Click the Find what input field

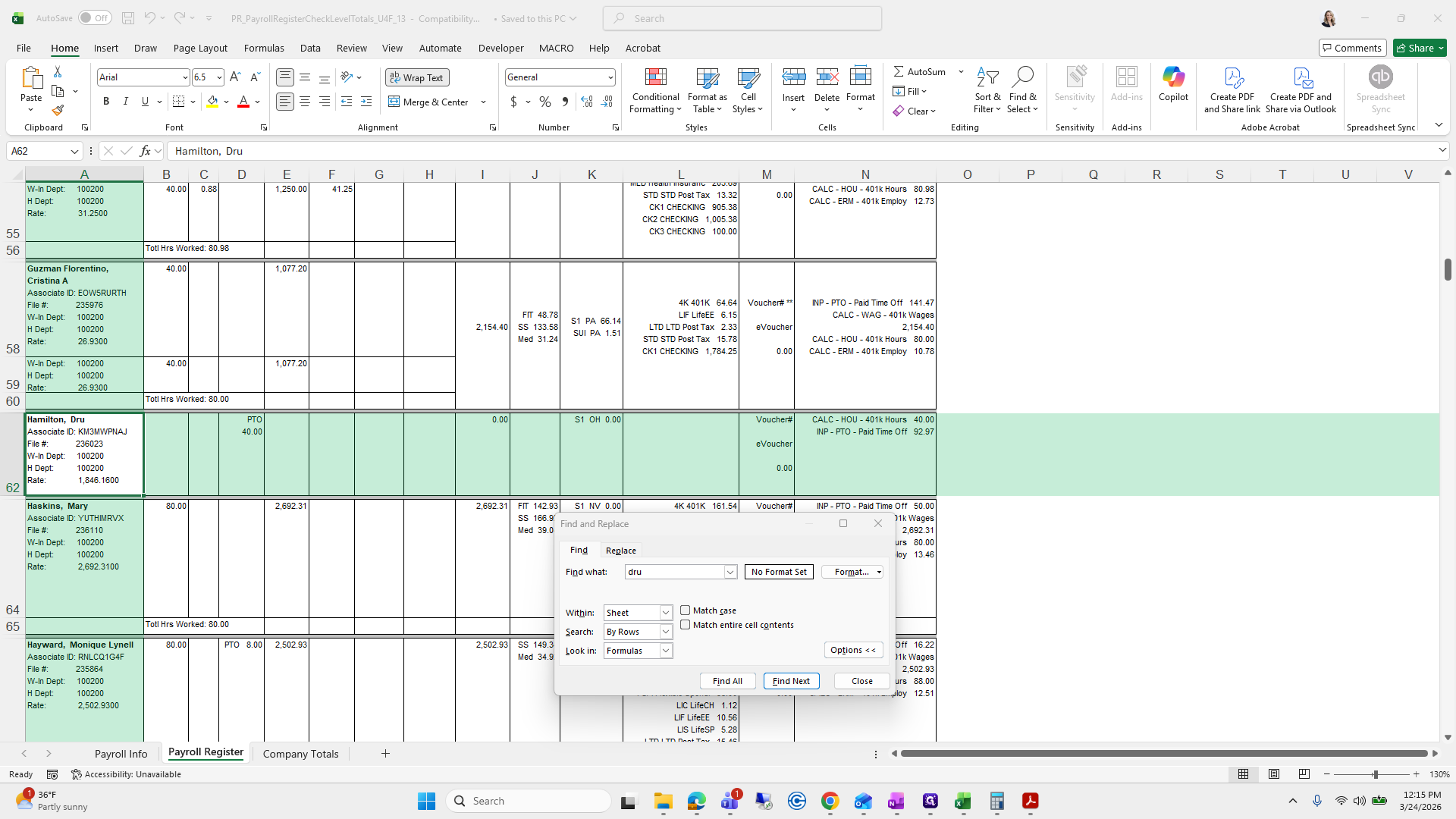coord(674,572)
